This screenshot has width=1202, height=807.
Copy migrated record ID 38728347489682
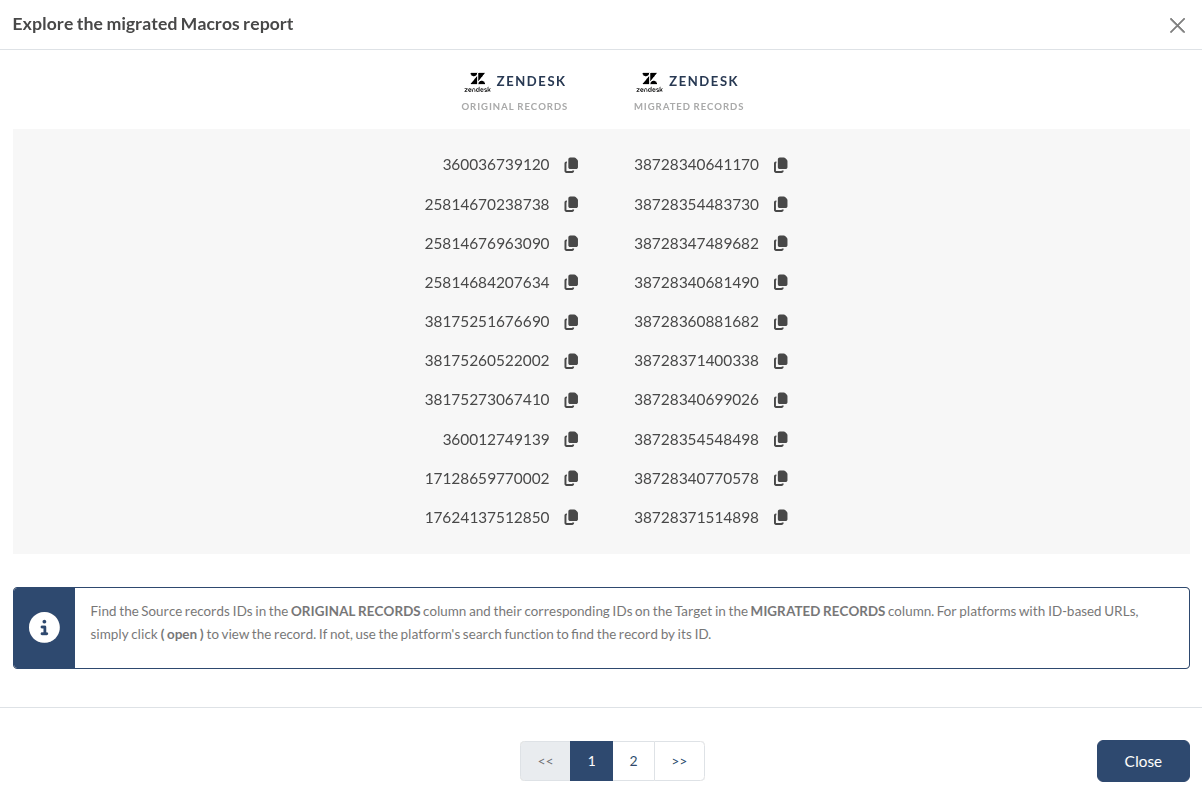tap(781, 243)
